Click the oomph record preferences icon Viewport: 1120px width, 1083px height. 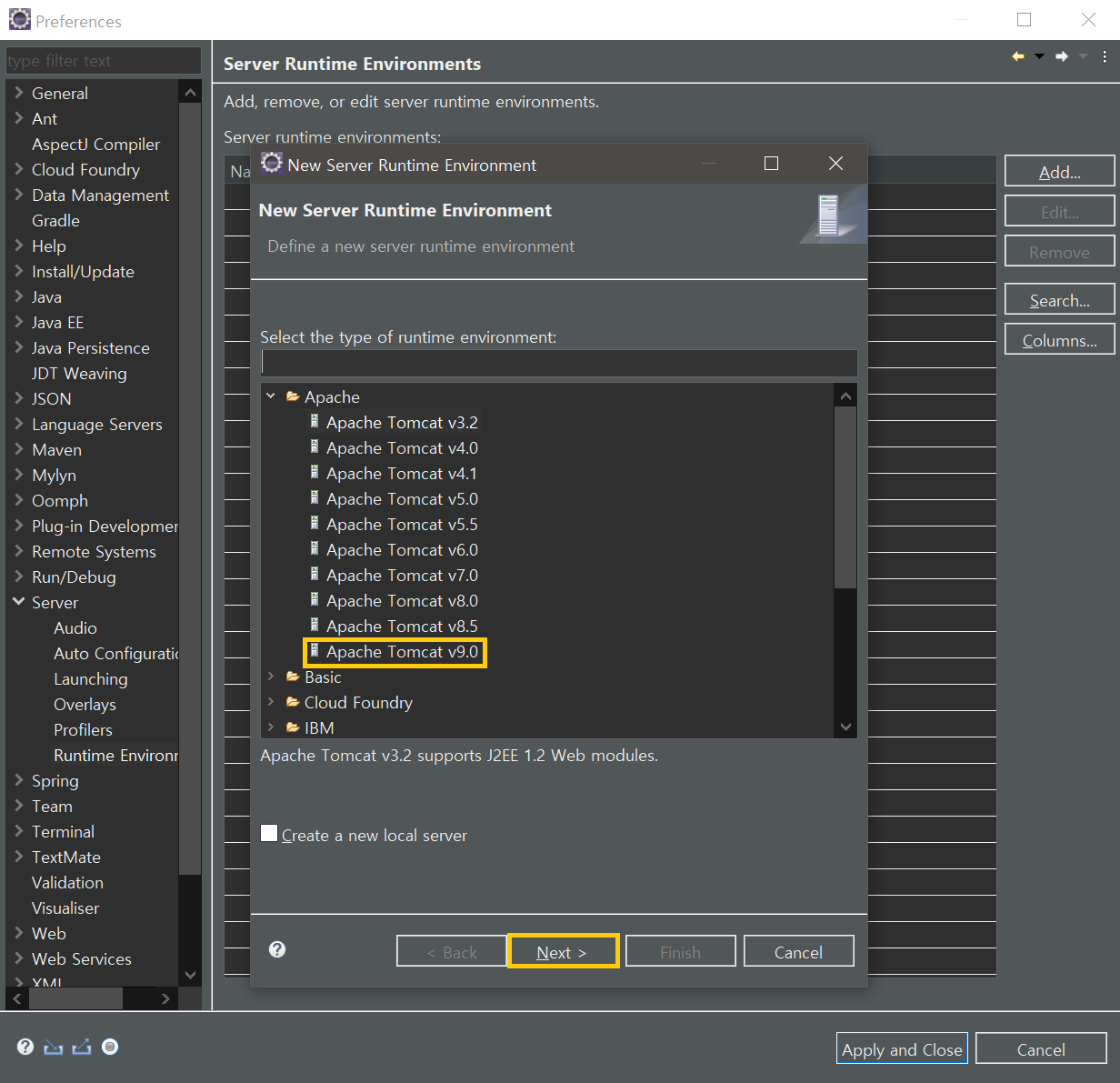pyautogui.click(x=110, y=1047)
